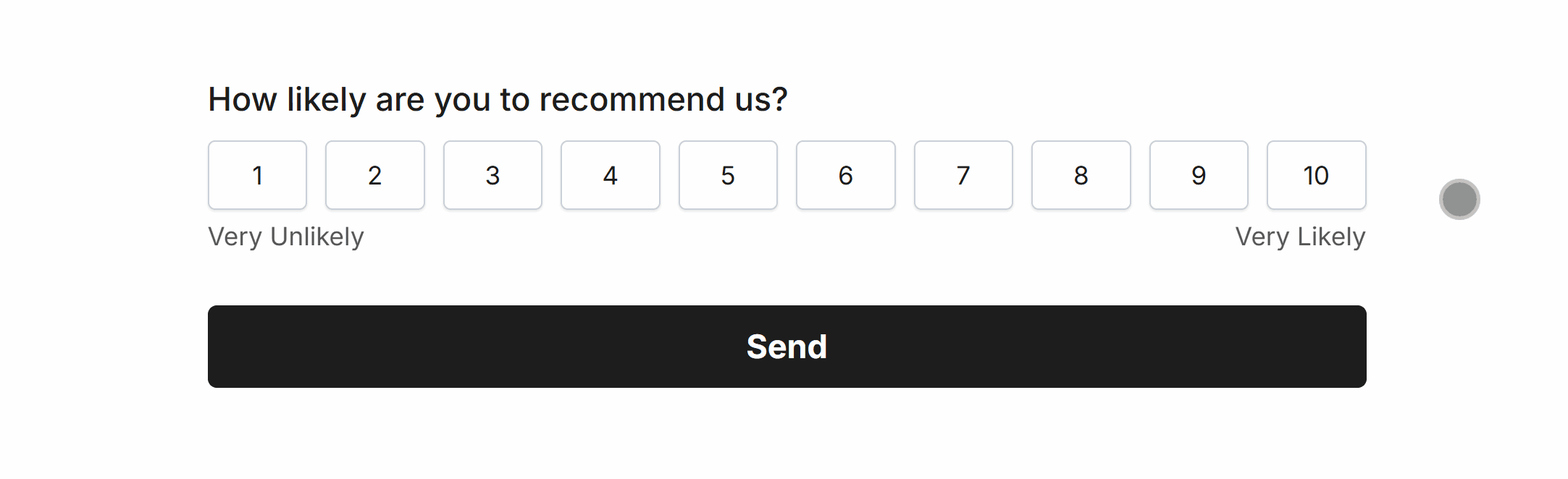Pick score 6 on the scale
The height and width of the screenshot is (479, 1568).
(x=846, y=175)
